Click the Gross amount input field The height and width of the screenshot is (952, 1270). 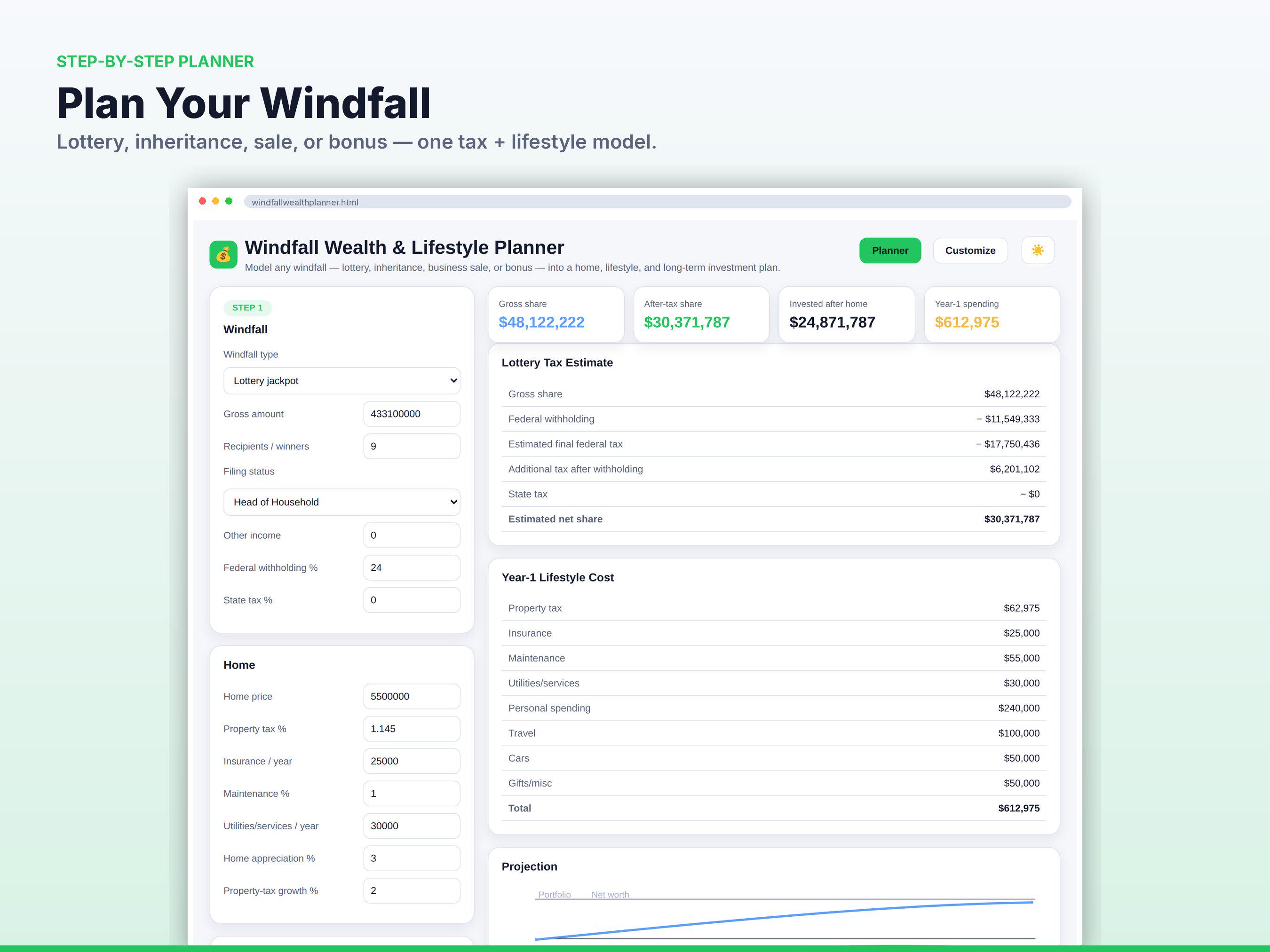[412, 414]
